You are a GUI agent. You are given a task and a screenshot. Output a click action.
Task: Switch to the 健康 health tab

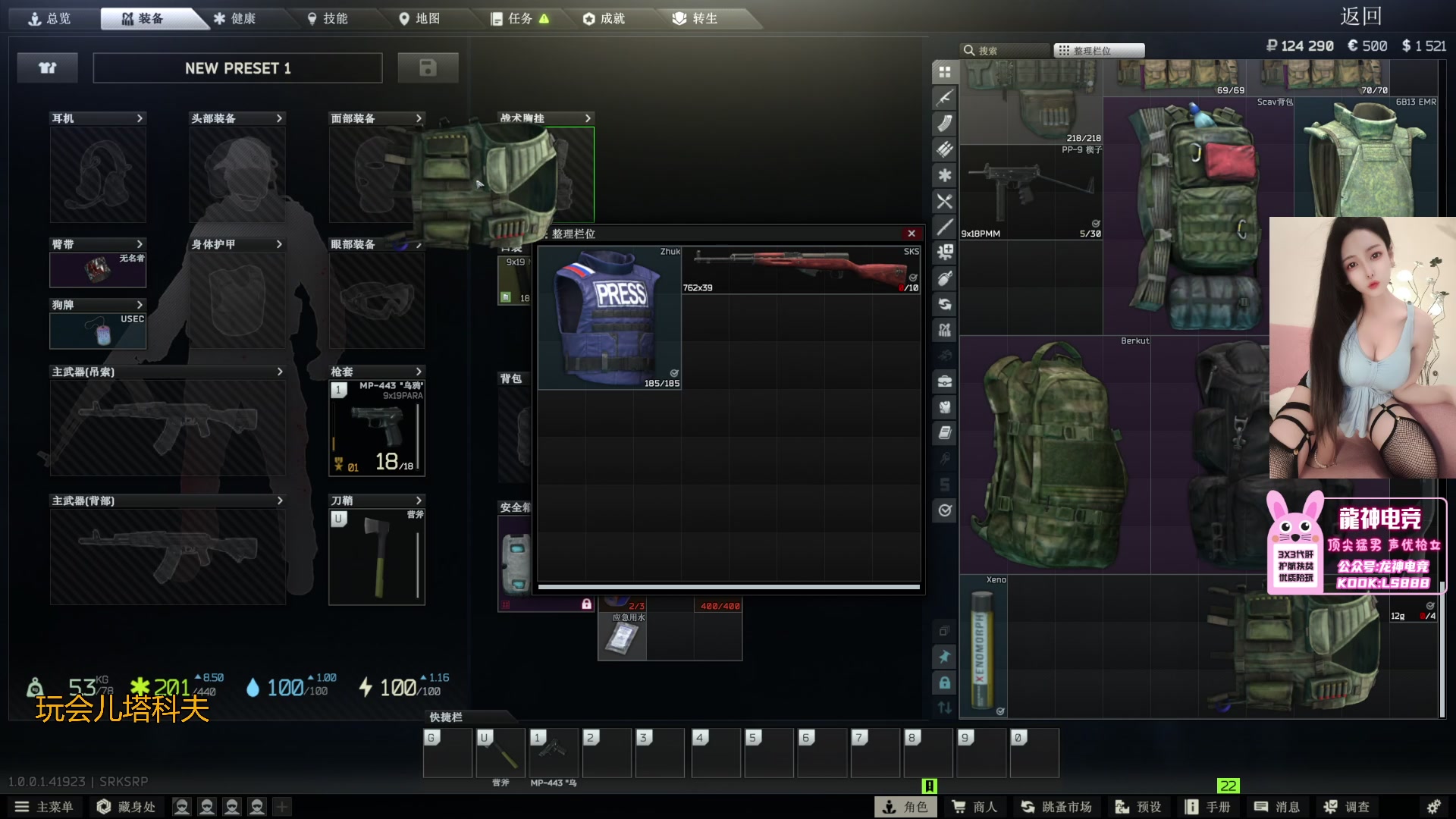coord(235,18)
